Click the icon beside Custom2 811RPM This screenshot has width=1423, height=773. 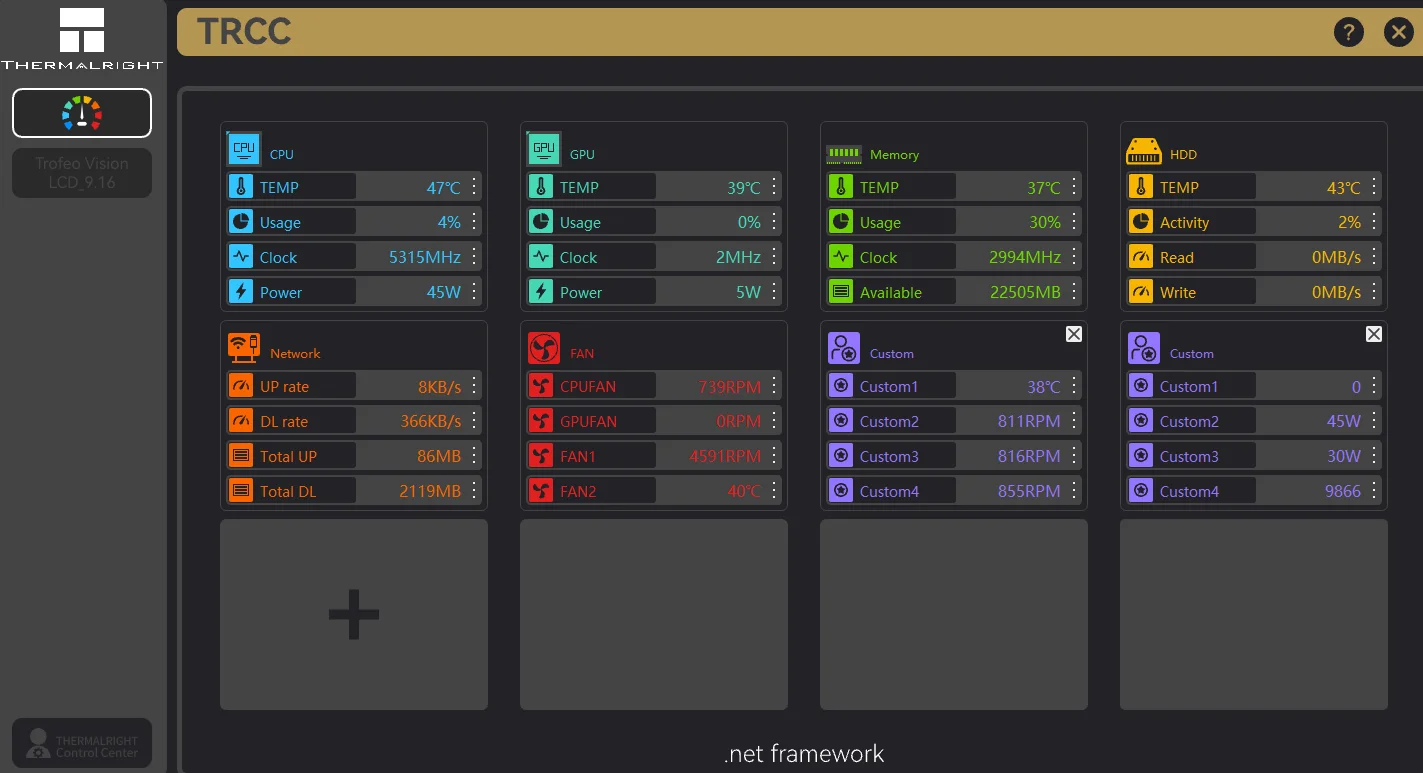tap(841, 421)
